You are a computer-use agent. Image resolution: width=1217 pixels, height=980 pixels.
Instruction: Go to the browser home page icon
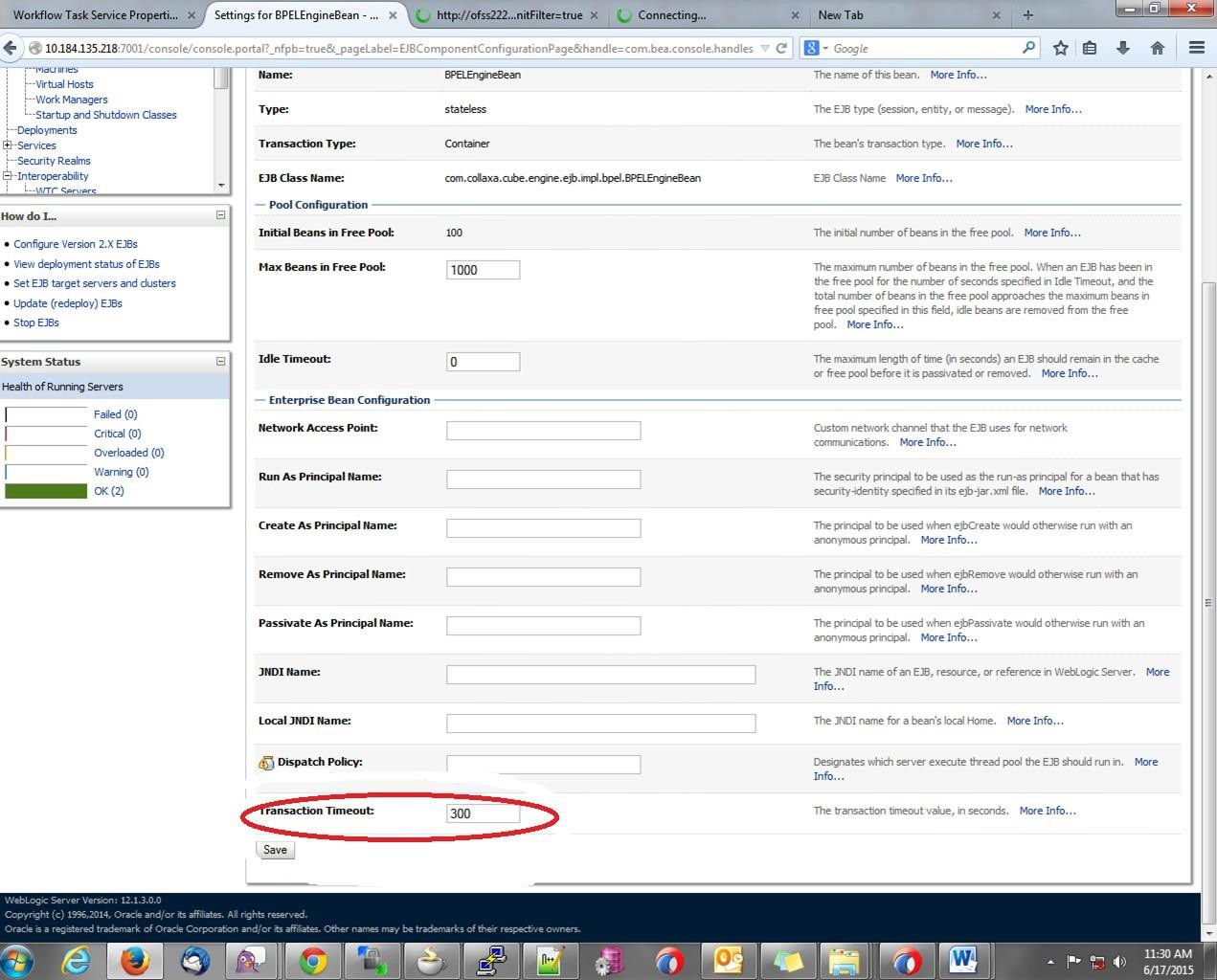click(x=1157, y=48)
